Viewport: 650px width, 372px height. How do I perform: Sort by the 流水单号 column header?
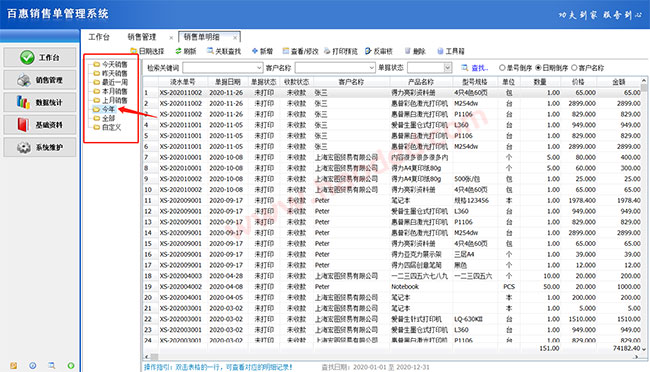(x=182, y=82)
